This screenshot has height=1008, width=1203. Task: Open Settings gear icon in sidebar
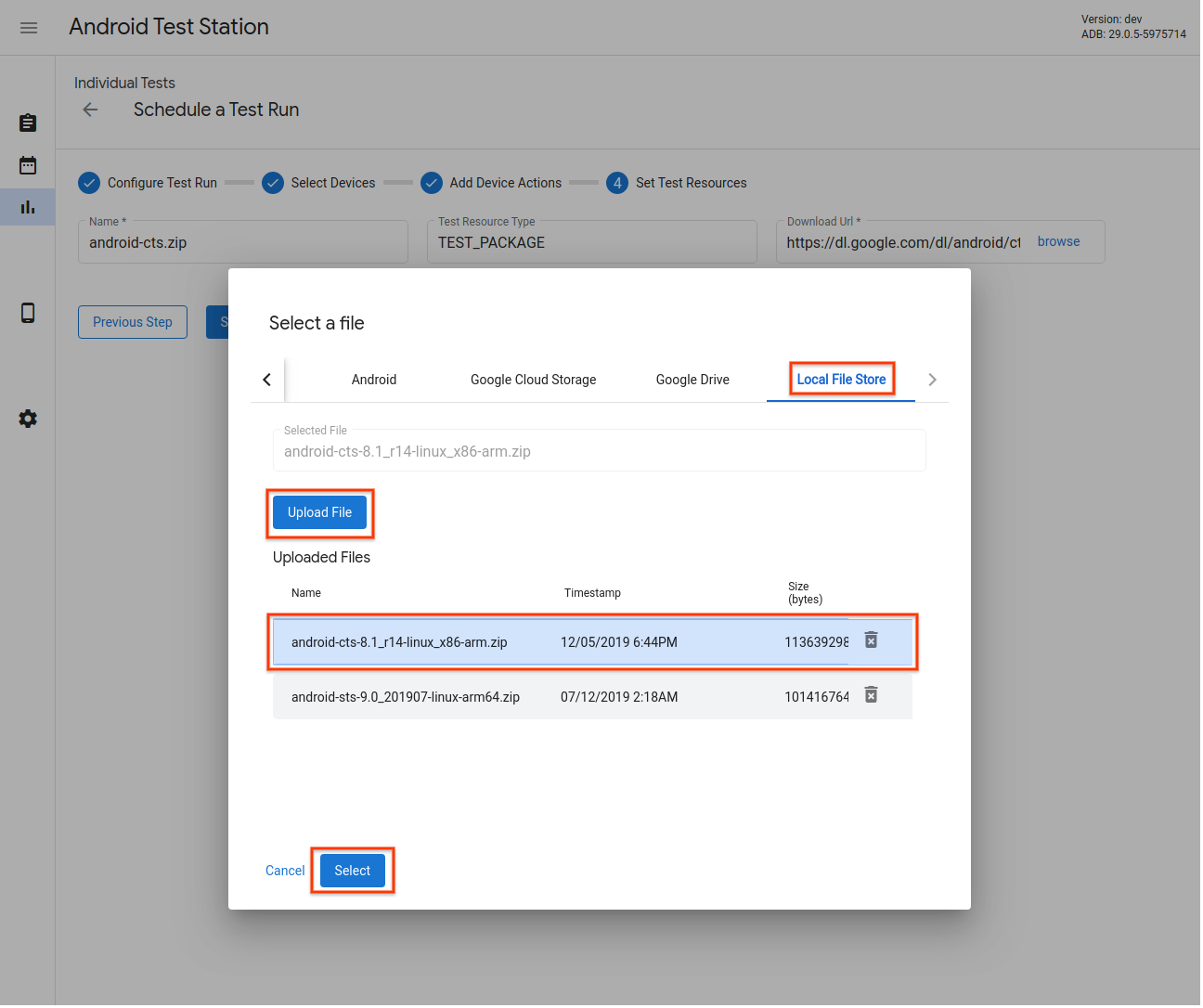[x=27, y=419]
